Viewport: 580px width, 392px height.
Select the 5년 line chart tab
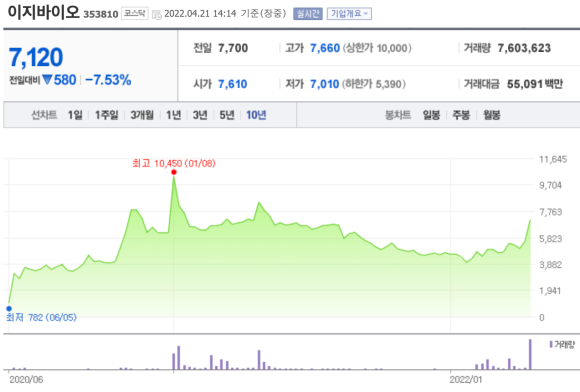(227, 115)
